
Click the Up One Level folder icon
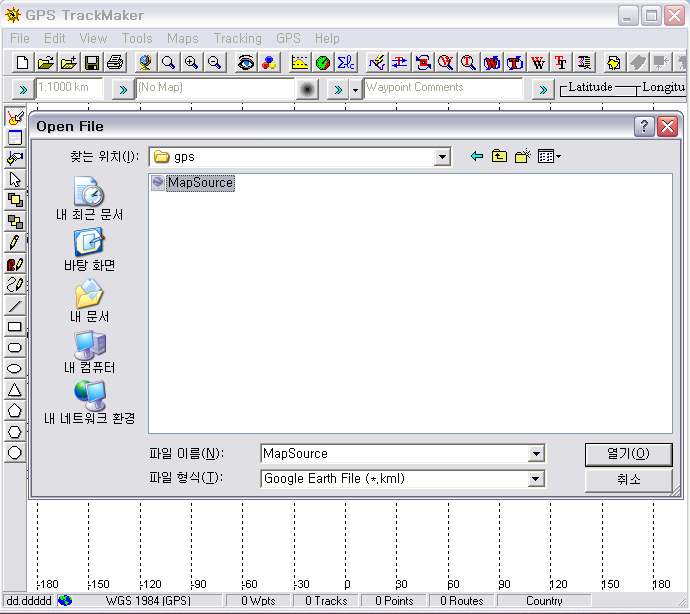point(499,156)
